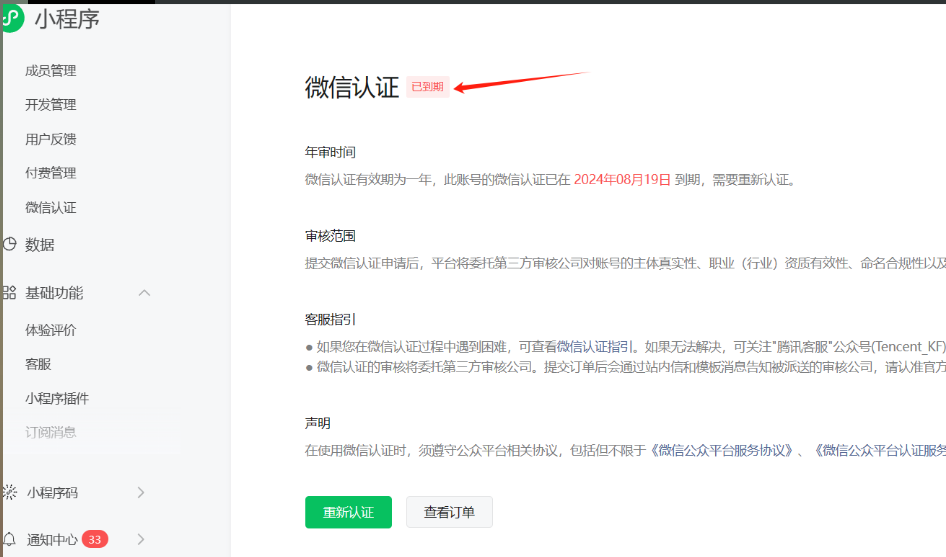Open 《微信公众平台服务协议》 link

coord(721,450)
